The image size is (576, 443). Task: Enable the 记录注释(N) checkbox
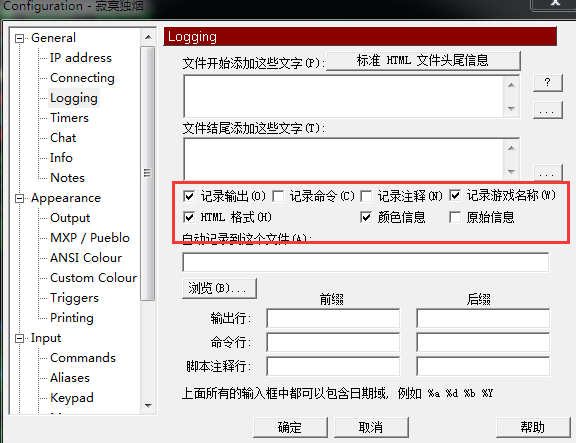[366, 196]
